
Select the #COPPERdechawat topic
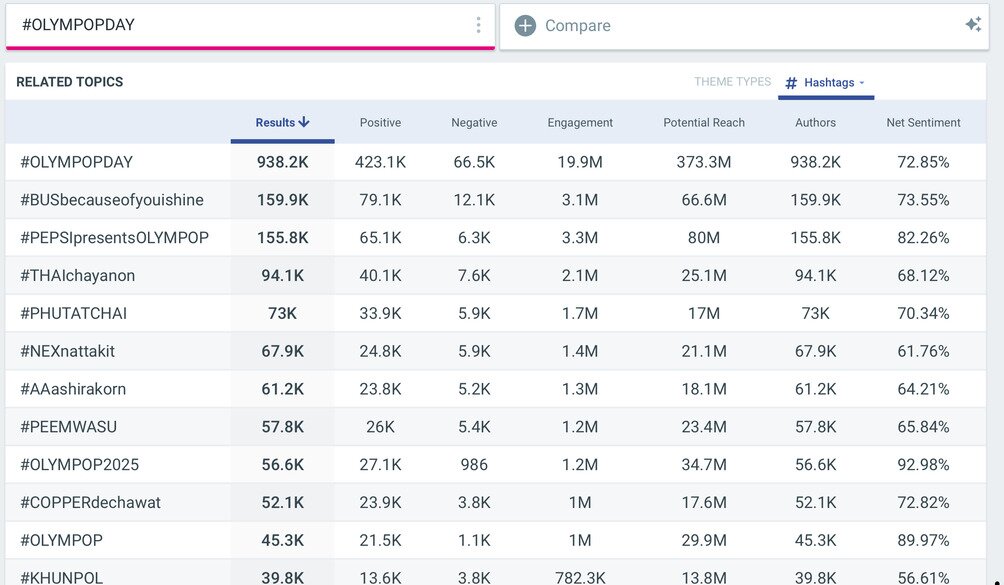tap(90, 502)
